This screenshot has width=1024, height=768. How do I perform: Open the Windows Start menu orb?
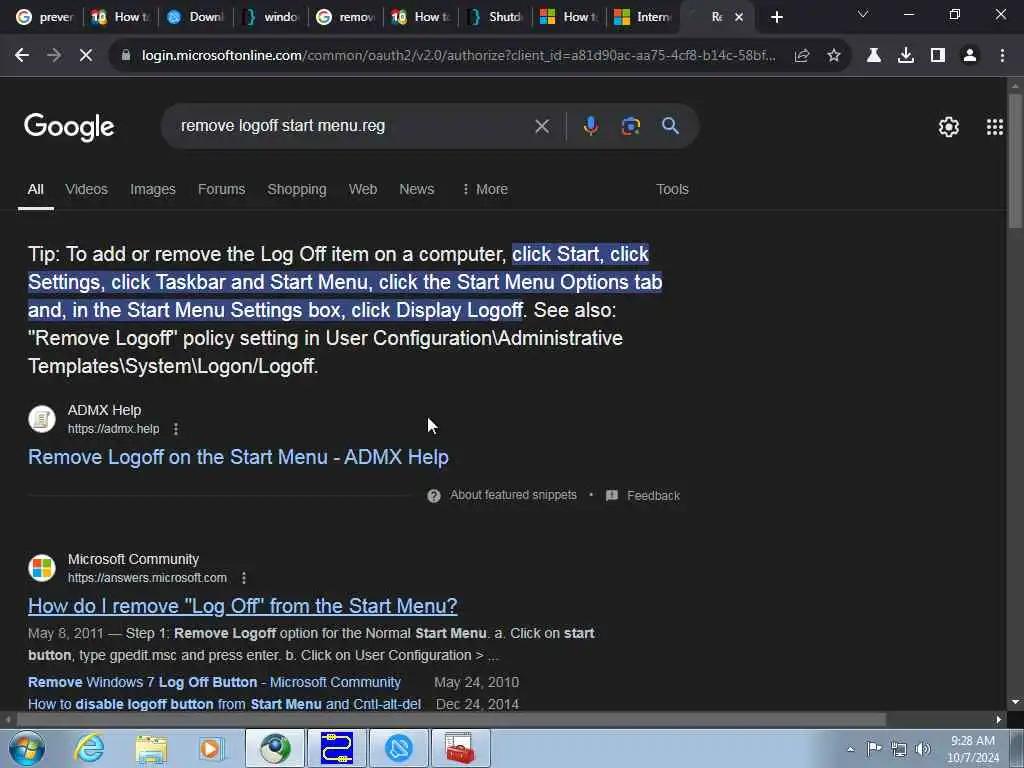[26, 748]
